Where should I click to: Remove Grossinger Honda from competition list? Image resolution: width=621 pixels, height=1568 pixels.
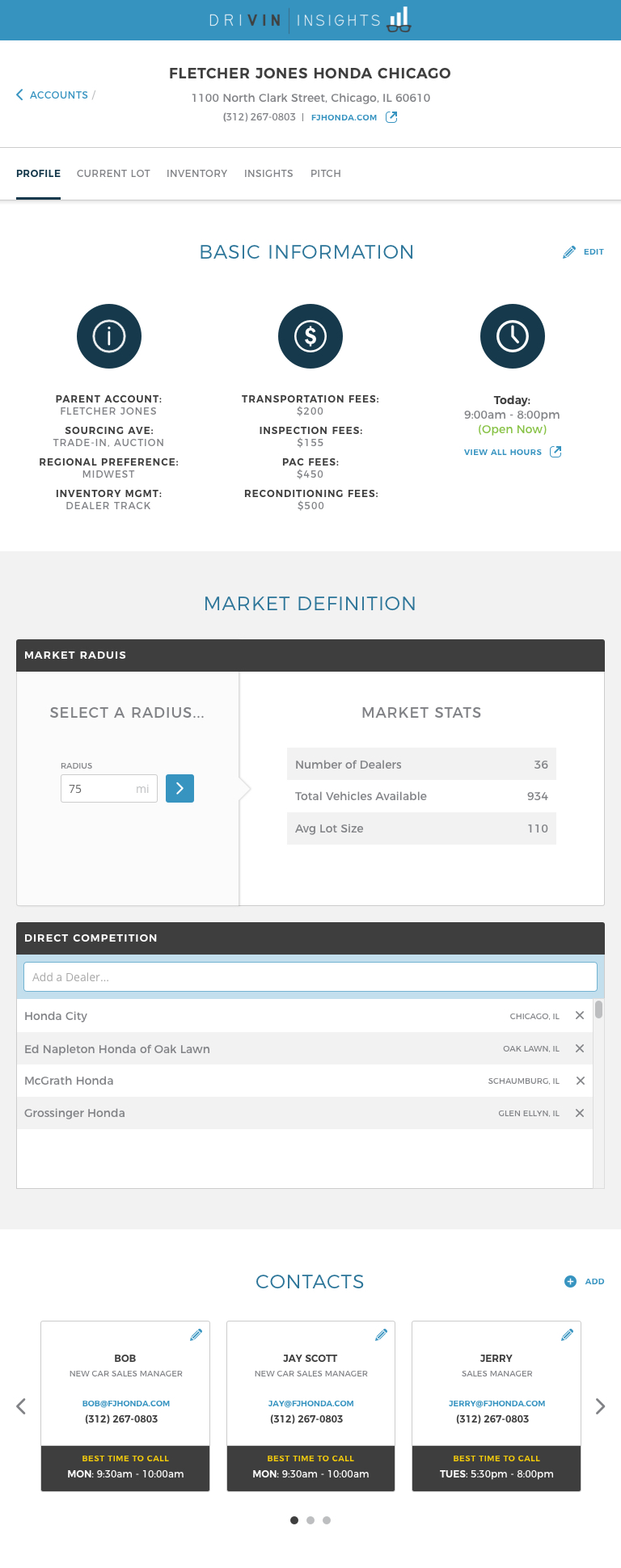coord(580,1113)
